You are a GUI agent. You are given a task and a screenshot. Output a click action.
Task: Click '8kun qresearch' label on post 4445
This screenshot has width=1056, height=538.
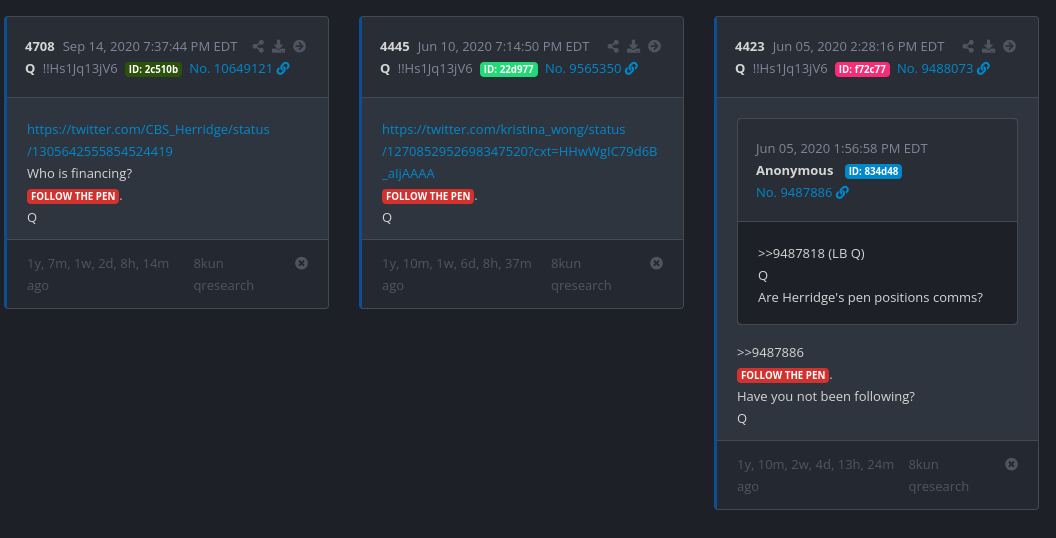tap(581, 274)
